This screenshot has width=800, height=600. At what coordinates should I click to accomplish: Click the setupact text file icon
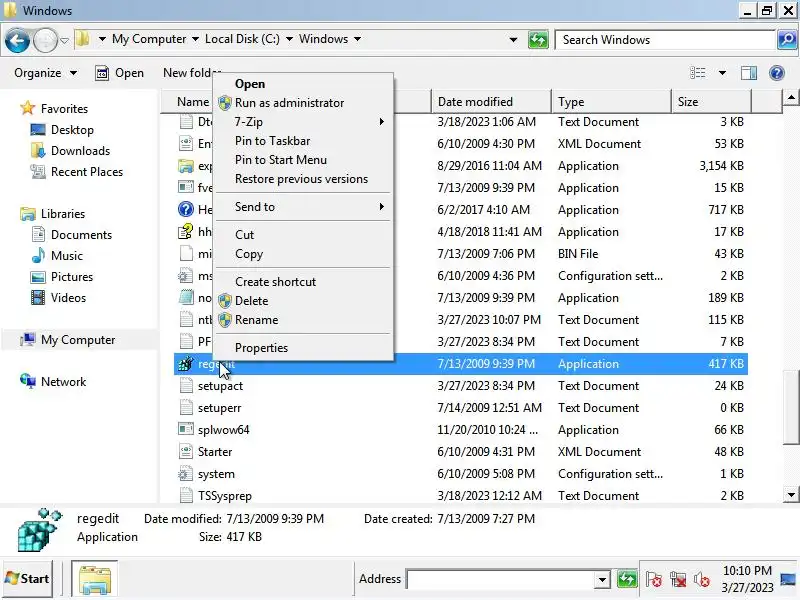186,386
